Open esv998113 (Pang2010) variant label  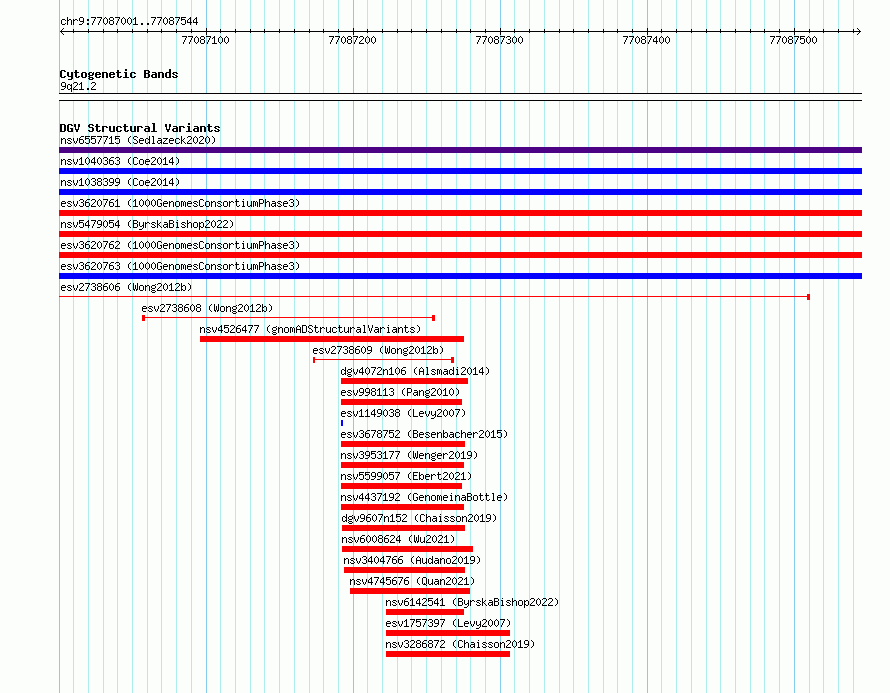click(400, 392)
